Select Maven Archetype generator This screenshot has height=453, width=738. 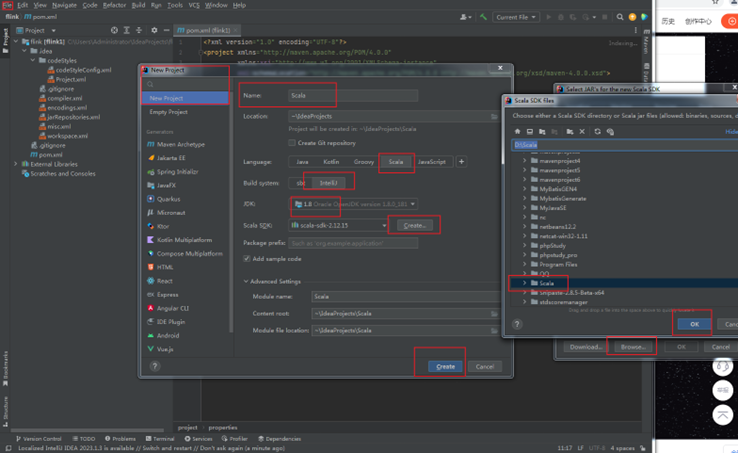pos(181,144)
